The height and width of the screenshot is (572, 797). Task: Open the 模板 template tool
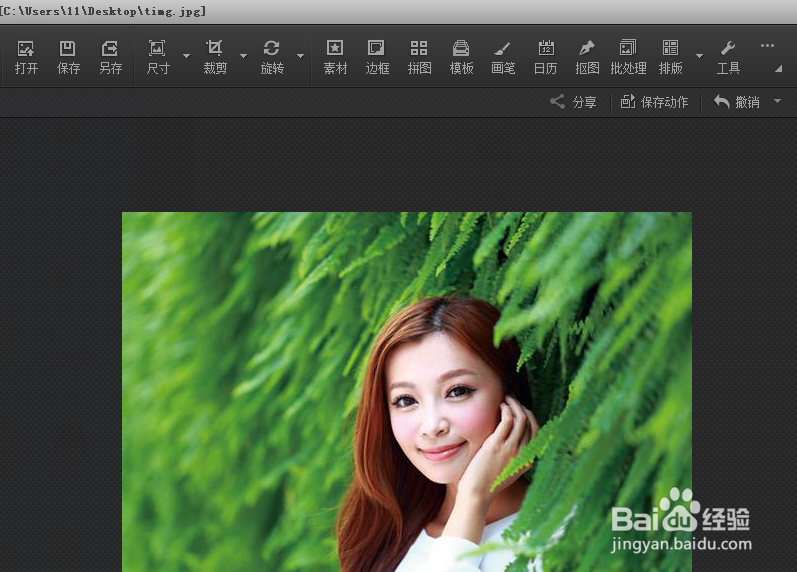[x=462, y=57]
